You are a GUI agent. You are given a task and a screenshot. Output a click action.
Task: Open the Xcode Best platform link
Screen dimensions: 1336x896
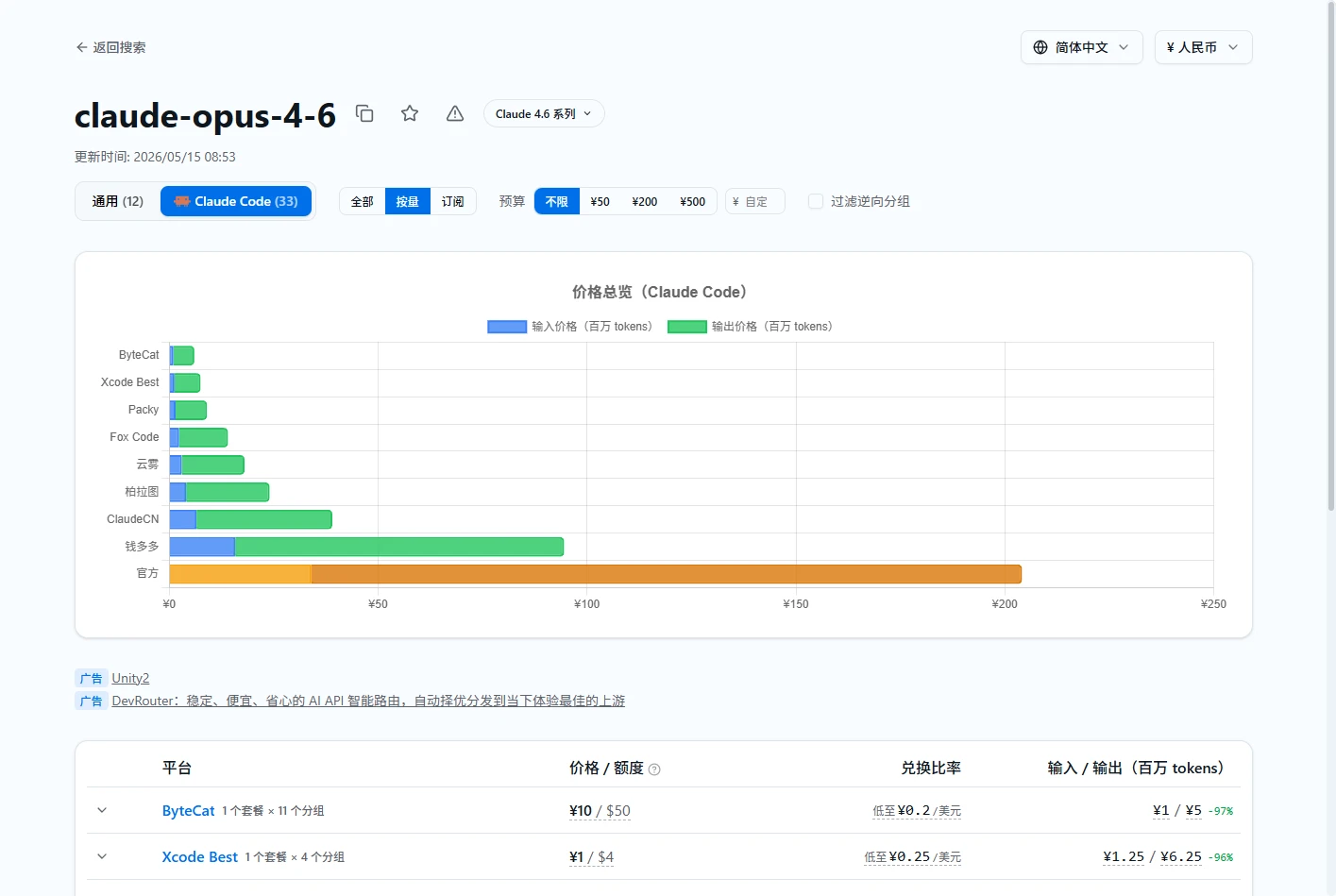tap(200, 856)
